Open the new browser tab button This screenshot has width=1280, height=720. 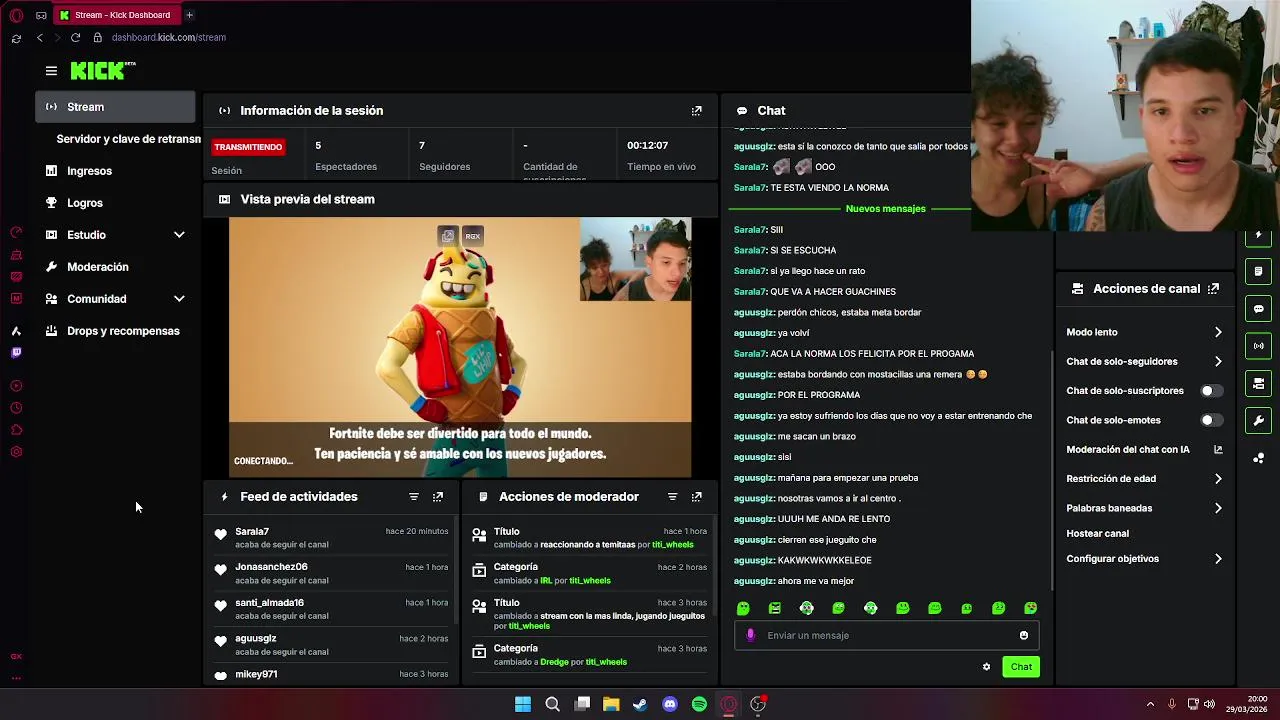[x=189, y=15]
